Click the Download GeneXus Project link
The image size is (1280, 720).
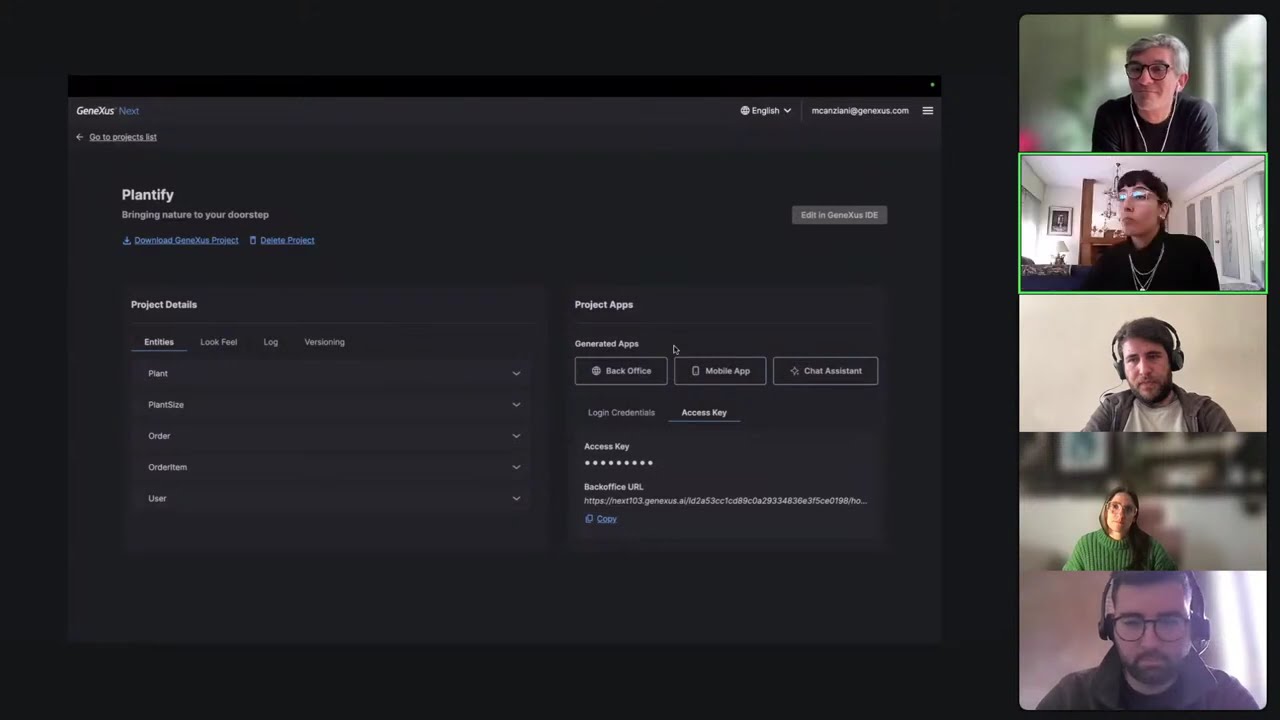[x=186, y=240]
